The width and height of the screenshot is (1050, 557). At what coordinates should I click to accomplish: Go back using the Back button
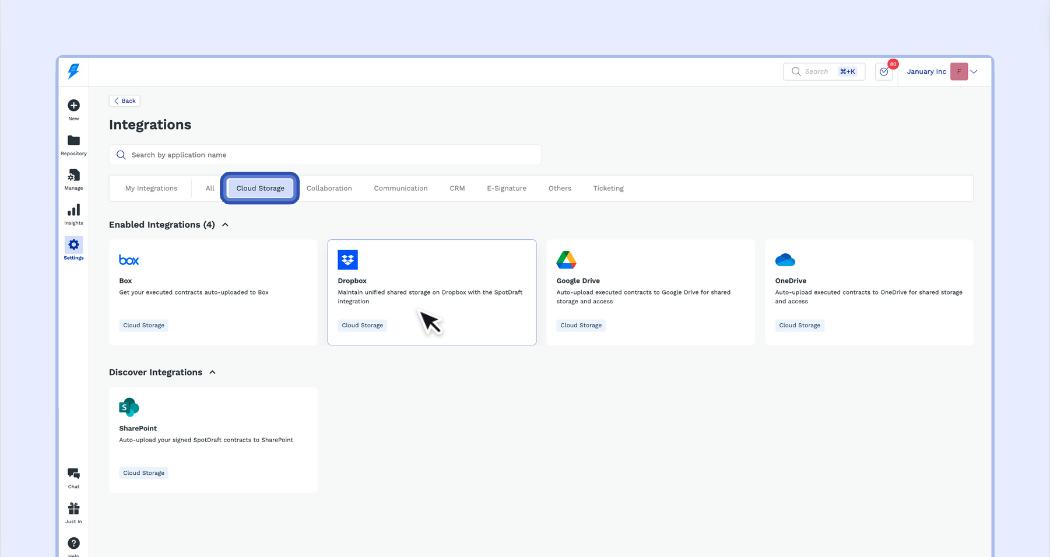click(x=125, y=101)
